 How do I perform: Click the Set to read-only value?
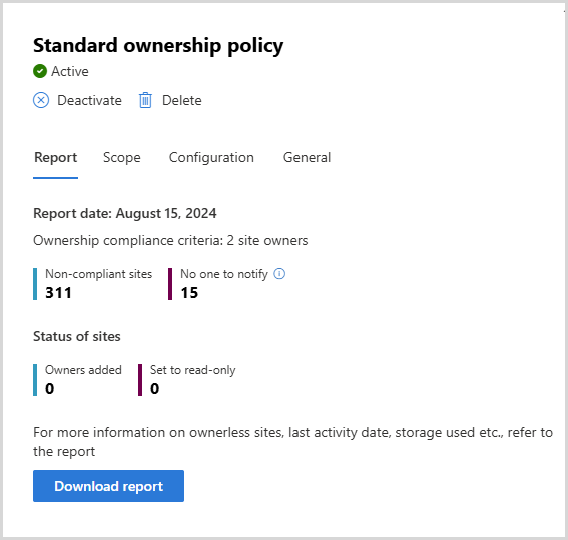tap(155, 389)
